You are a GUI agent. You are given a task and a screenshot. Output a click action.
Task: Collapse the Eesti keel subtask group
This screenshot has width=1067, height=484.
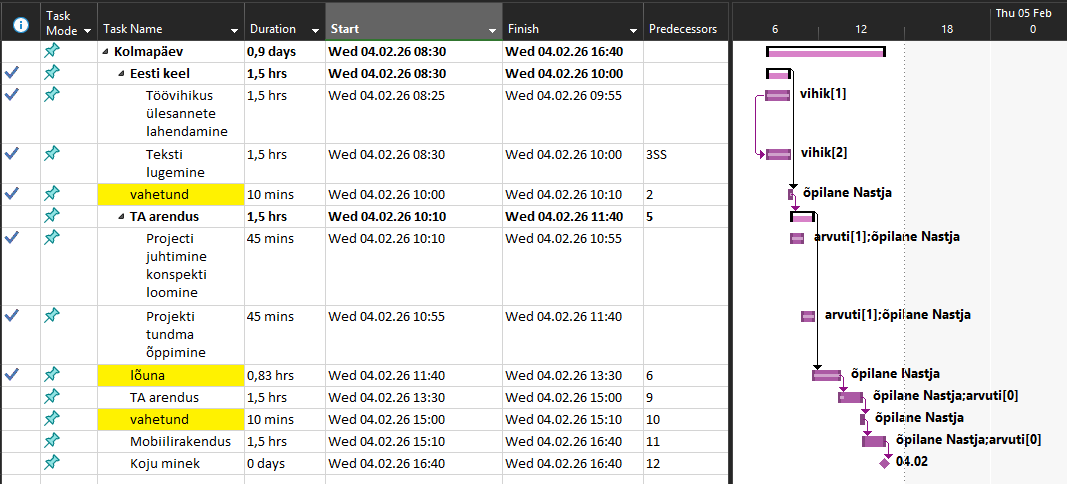tap(121, 74)
